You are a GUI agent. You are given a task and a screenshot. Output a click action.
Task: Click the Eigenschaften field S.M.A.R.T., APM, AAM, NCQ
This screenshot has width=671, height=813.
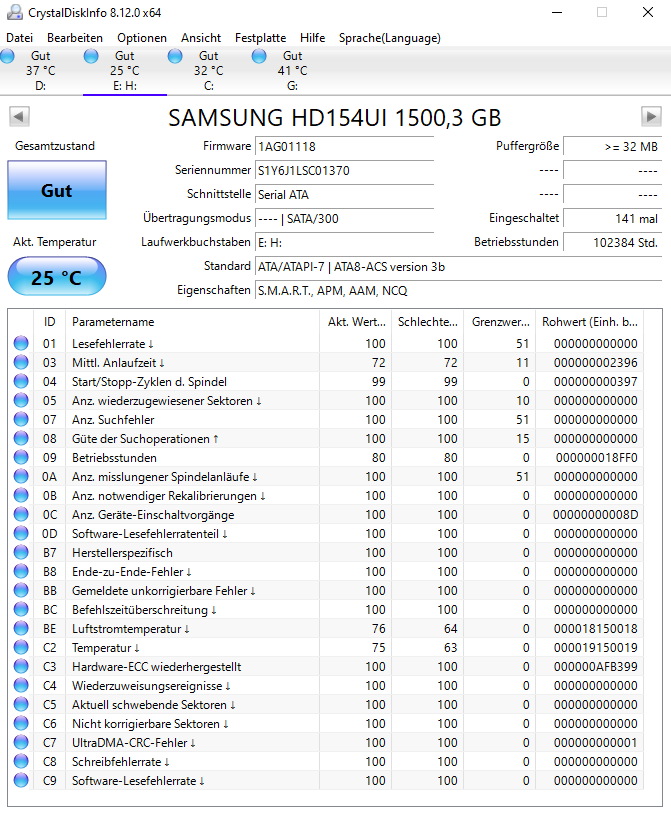(x=458, y=290)
